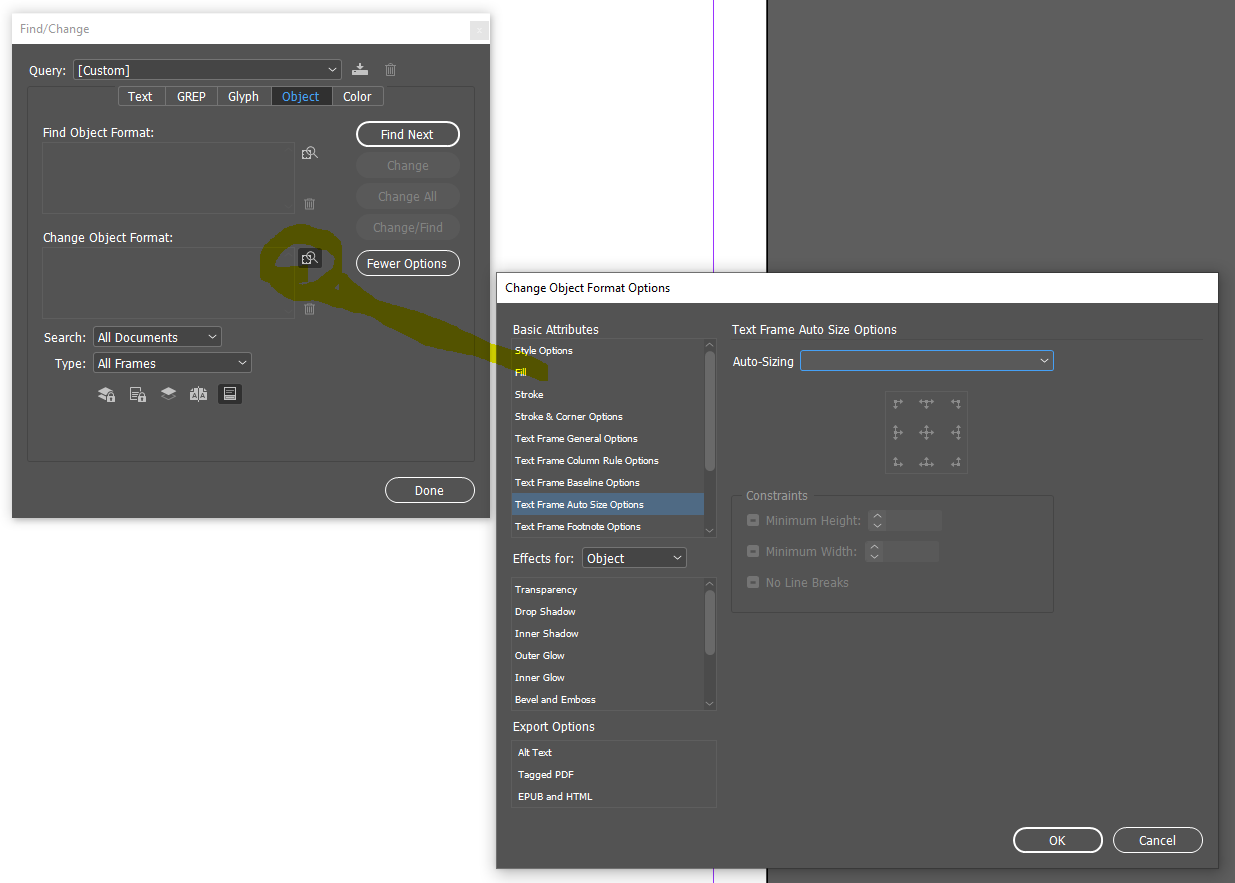Clear the Find Object Format attributes with trash icon
The height and width of the screenshot is (883, 1235).
point(309,203)
